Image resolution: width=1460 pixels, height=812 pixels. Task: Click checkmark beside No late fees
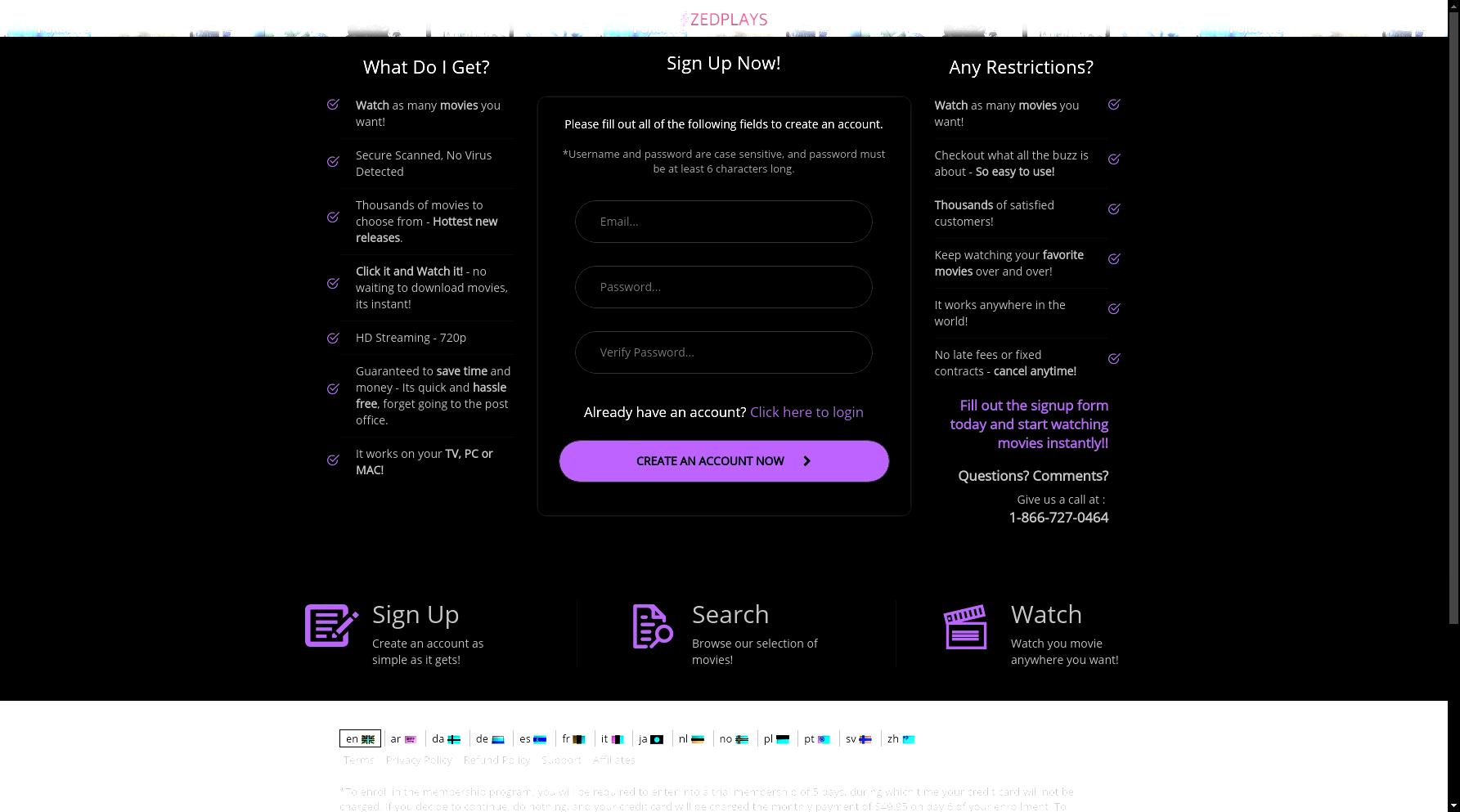1114,359
